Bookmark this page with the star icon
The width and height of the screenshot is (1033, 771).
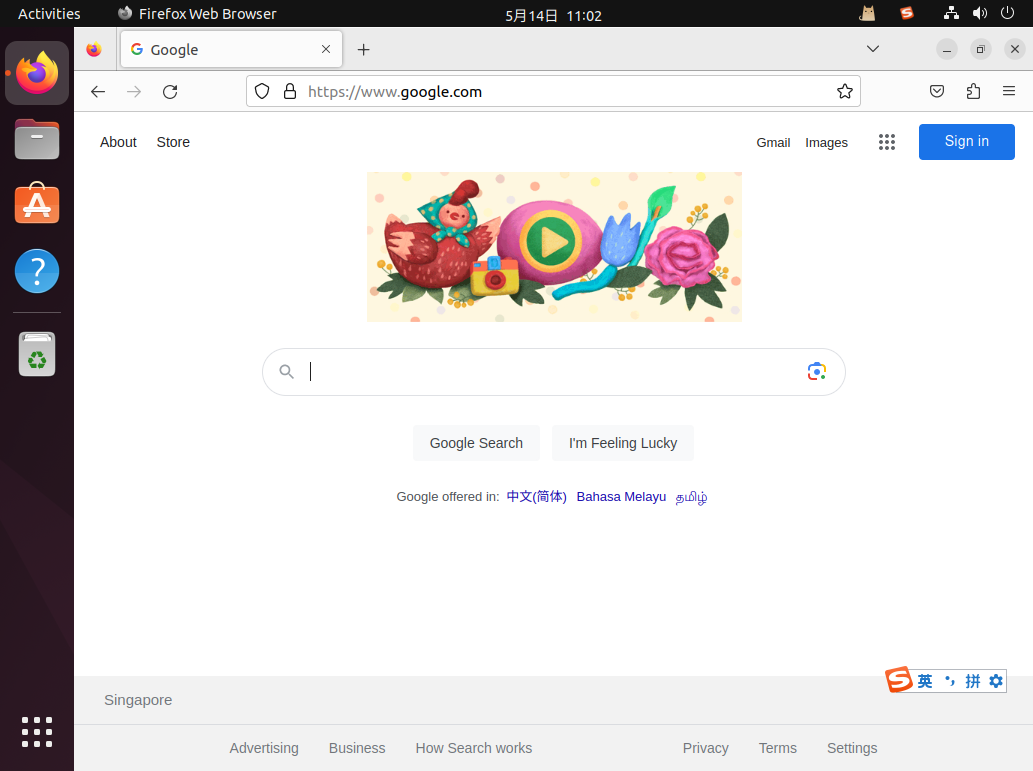(845, 92)
